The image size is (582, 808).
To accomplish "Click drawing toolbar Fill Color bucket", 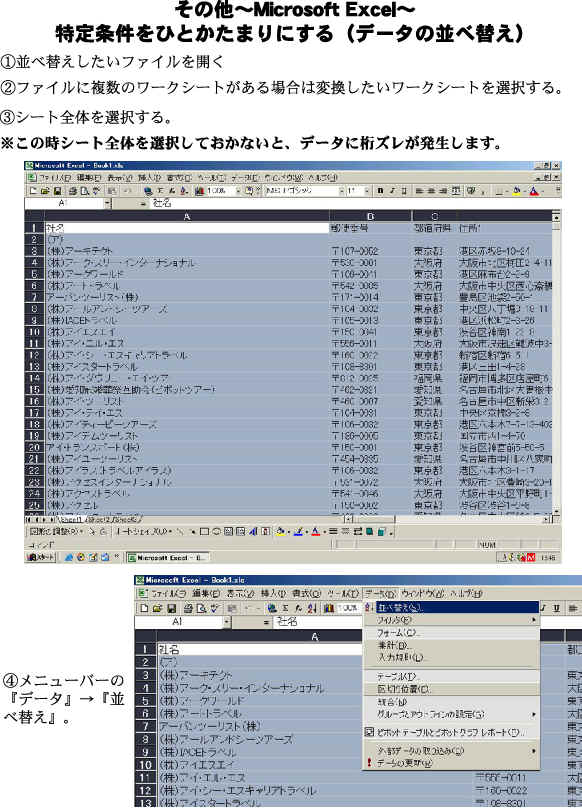I will (280, 531).
